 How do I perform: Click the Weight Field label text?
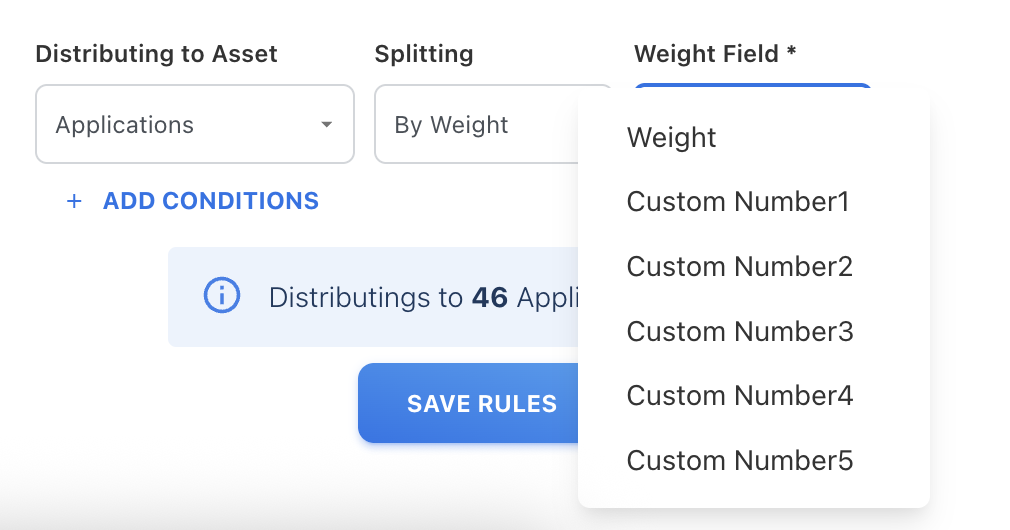coord(706,54)
